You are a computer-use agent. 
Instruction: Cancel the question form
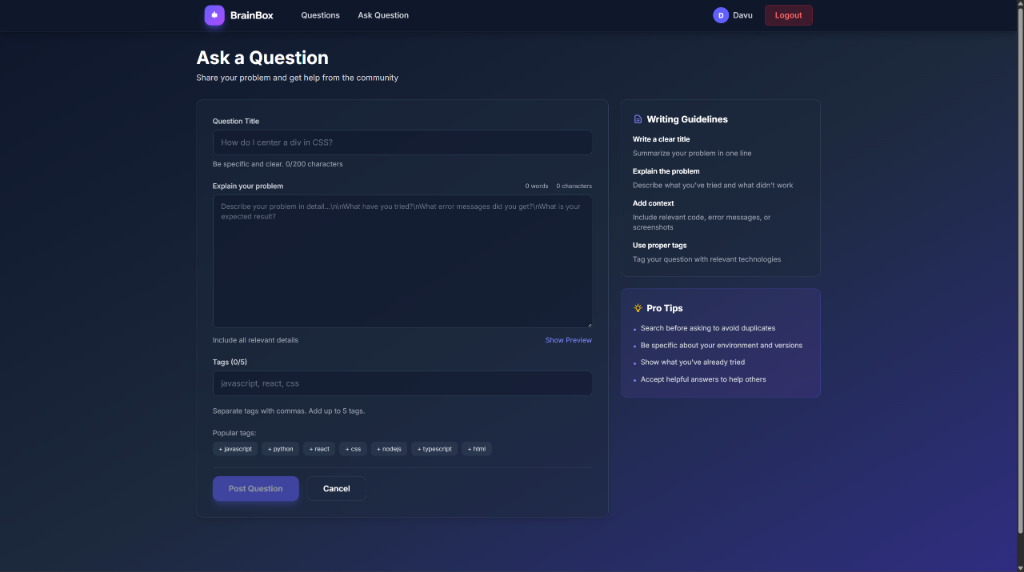336,488
